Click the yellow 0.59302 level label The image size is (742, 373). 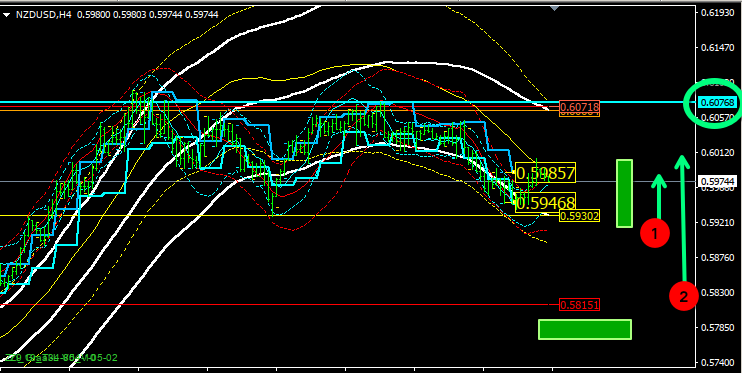click(579, 216)
